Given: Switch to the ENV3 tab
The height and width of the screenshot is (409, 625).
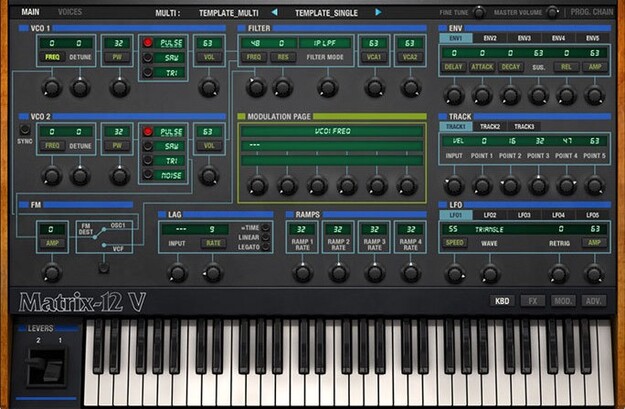Looking at the screenshot, I should (522, 38).
